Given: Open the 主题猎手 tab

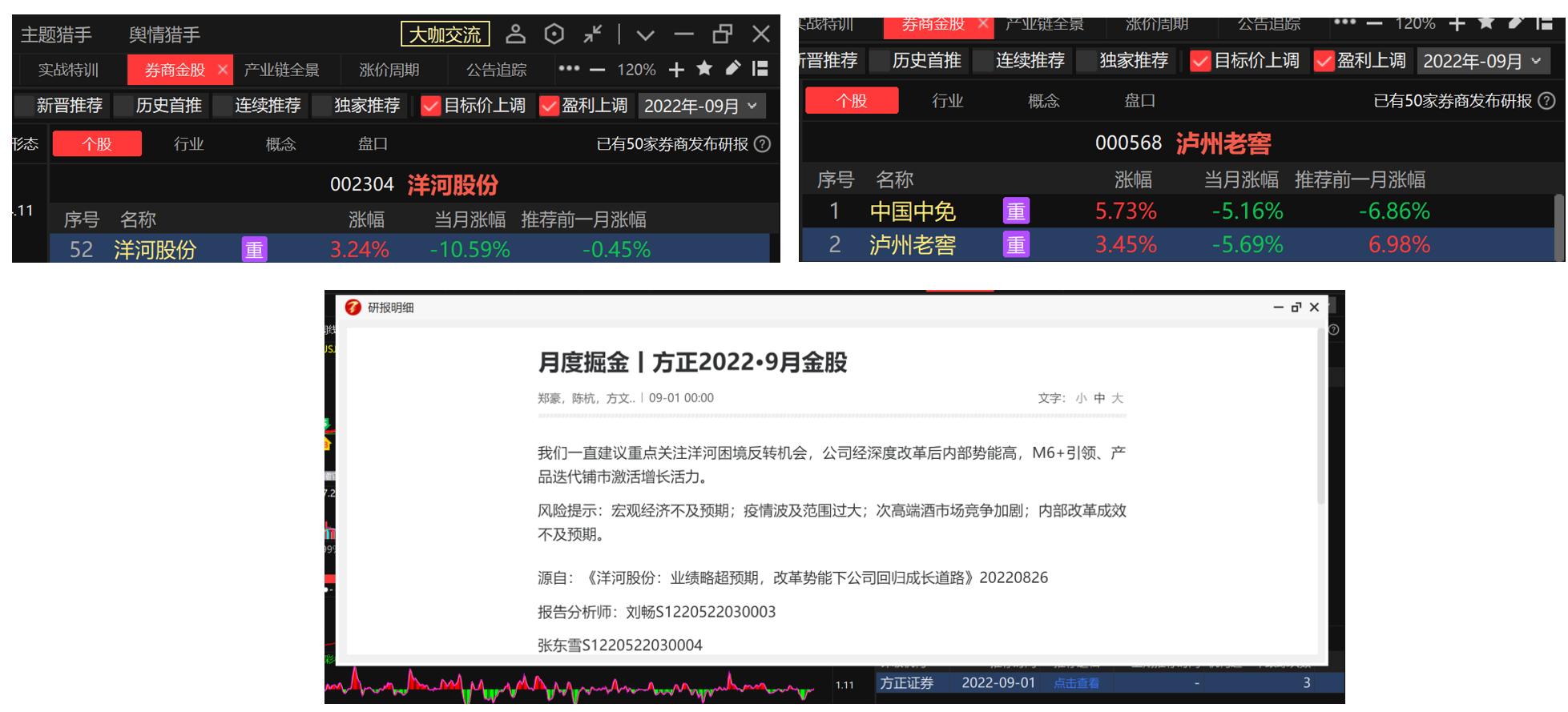Looking at the screenshot, I should [56, 34].
